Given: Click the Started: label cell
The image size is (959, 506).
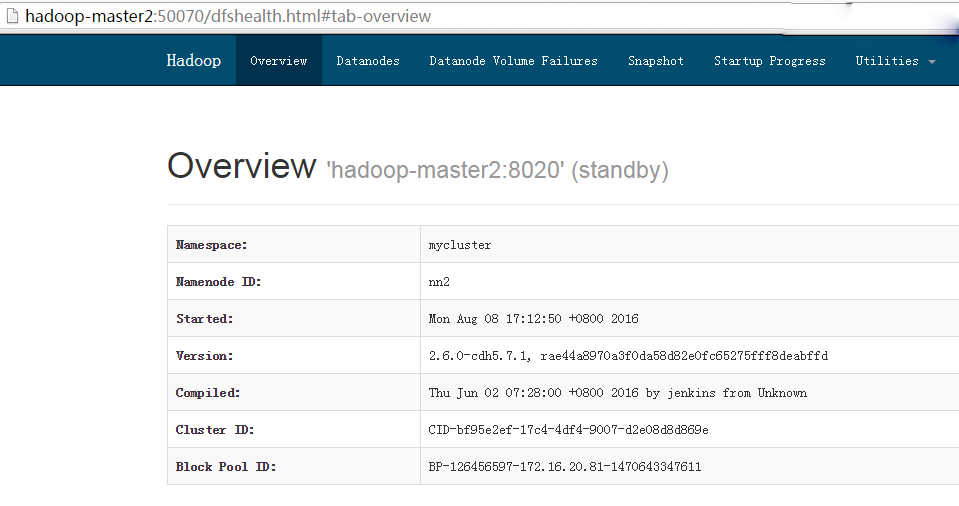Looking at the screenshot, I should pyautogui.click(x=294, y=319).
